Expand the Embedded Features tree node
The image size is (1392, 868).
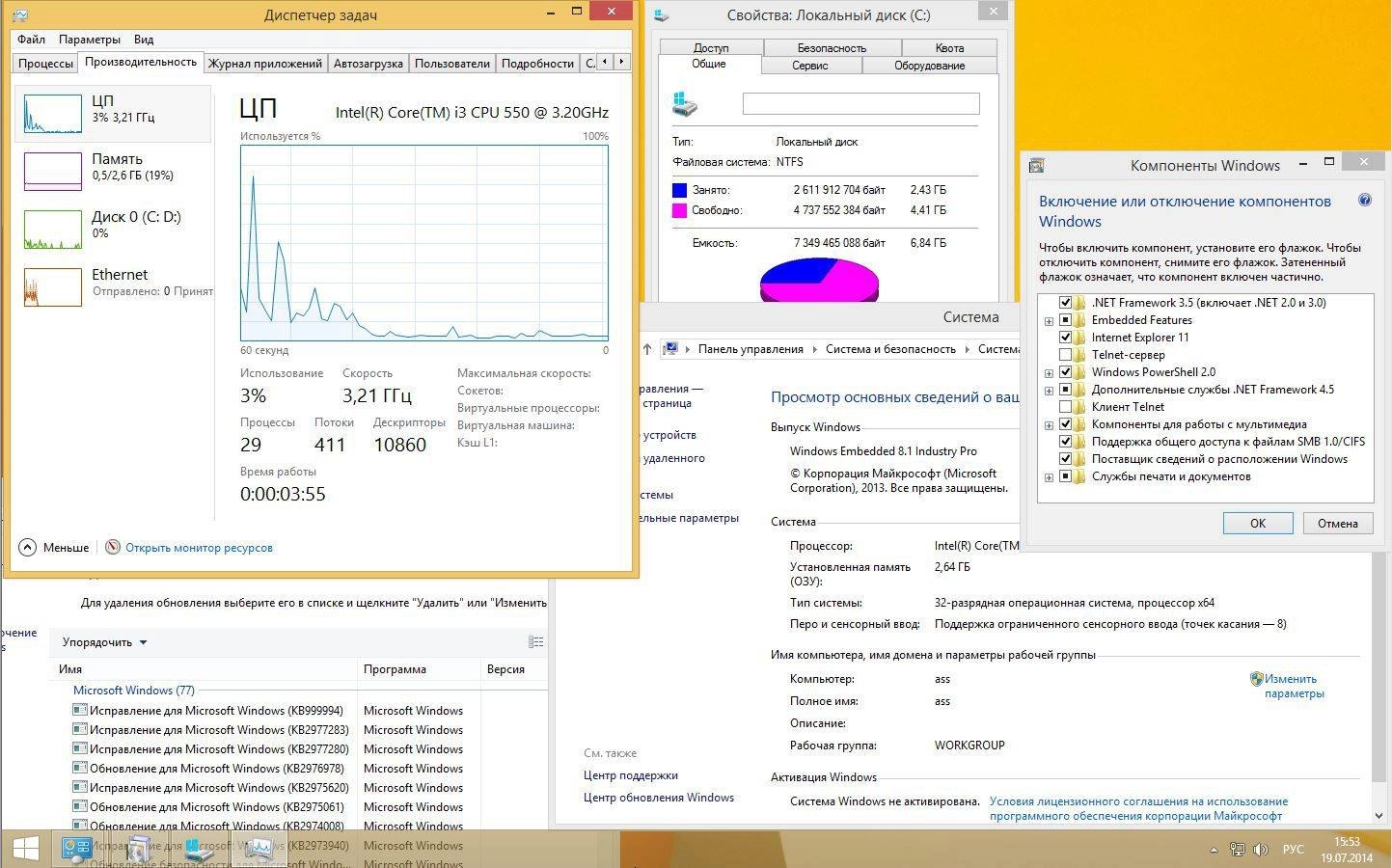[1049, 321]
